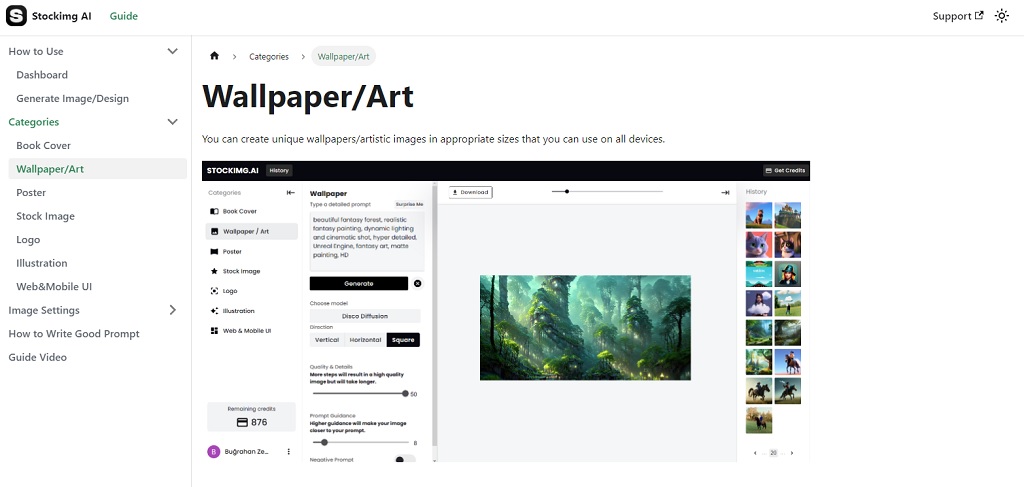Select Vertical direction
This screenshot has height=487, width=1024.
click(327, 339)
